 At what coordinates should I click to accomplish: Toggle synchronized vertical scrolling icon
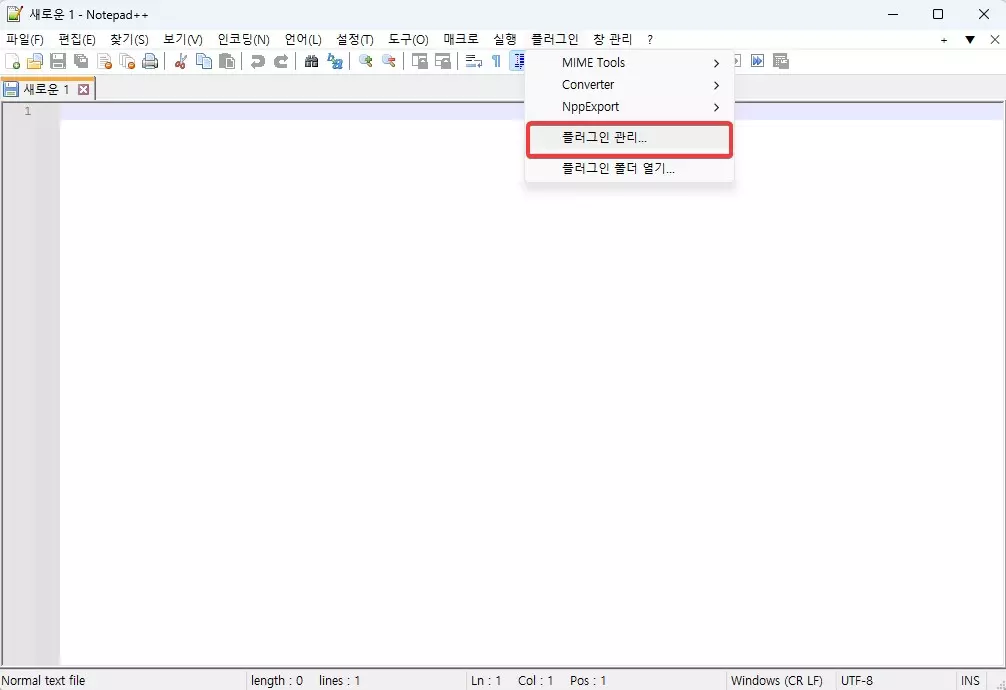pyautogui.click(x=420, y=62)
